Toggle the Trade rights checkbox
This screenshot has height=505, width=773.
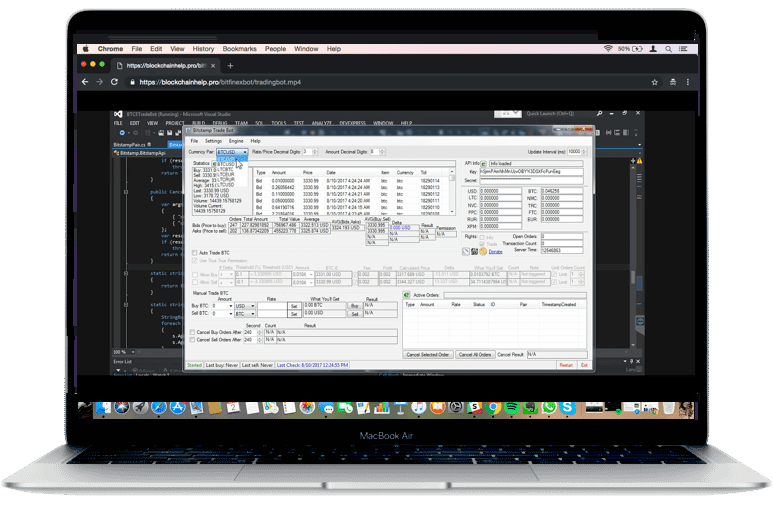click(482, 244)
